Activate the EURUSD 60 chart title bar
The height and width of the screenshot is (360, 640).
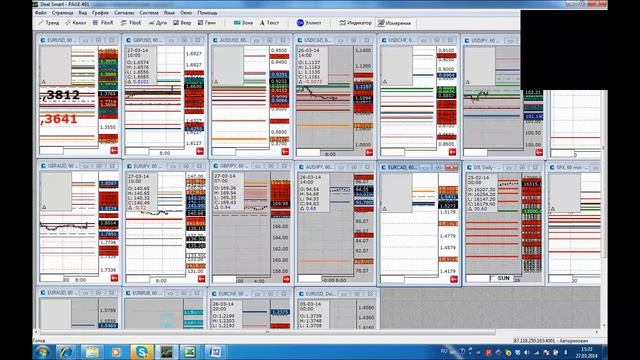pos(78,40)
